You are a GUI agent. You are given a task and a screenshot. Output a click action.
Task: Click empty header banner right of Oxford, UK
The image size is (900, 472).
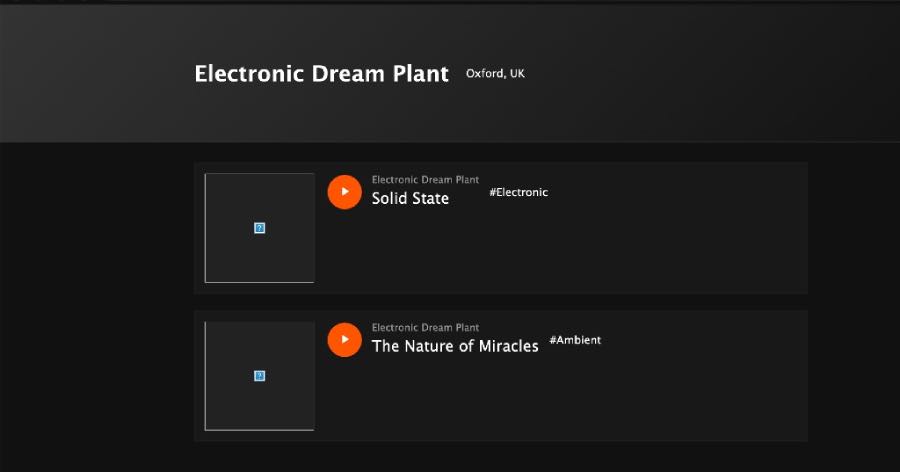[x=700, y=75]
